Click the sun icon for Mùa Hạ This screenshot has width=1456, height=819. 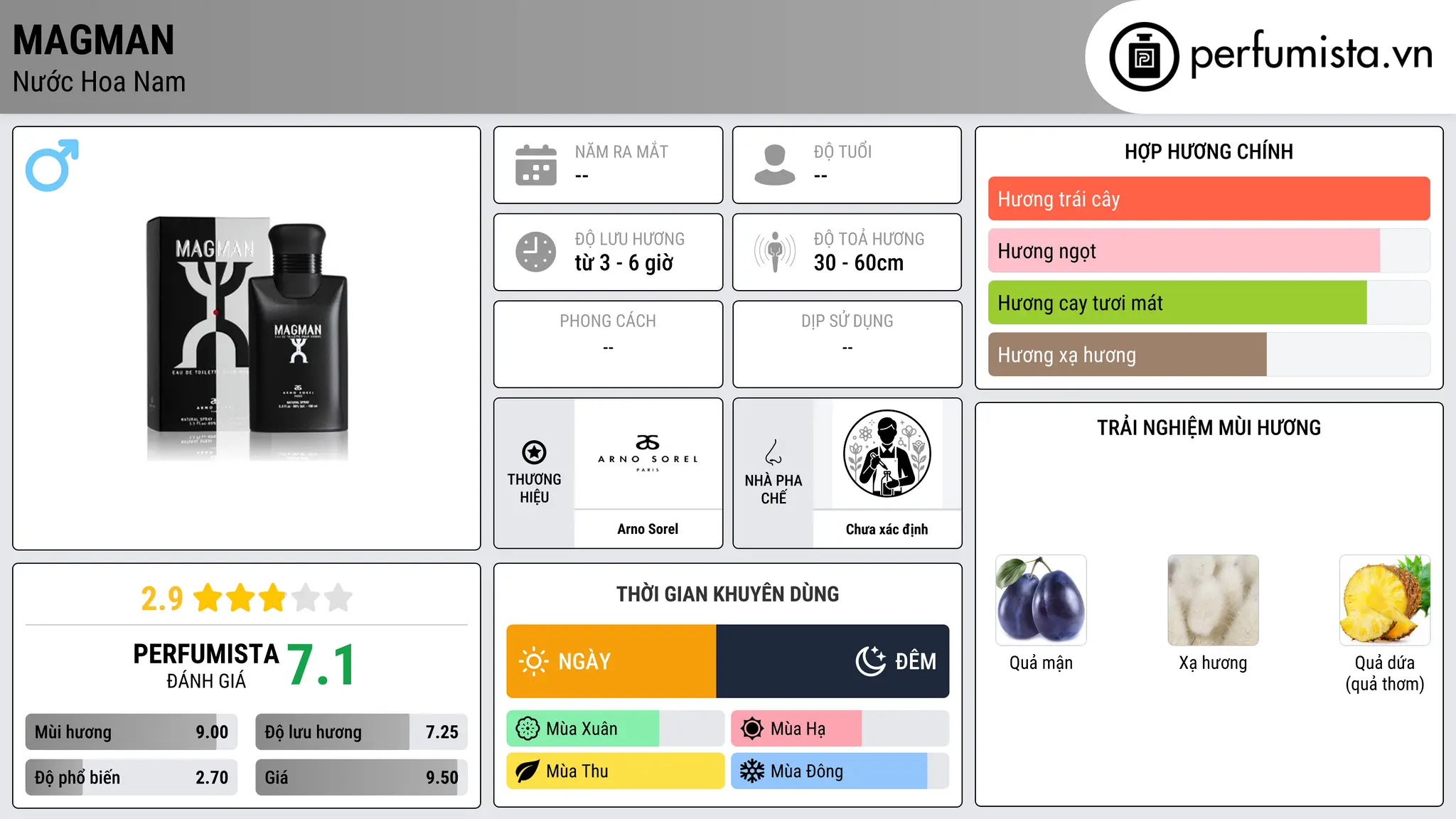click(752, 729)
